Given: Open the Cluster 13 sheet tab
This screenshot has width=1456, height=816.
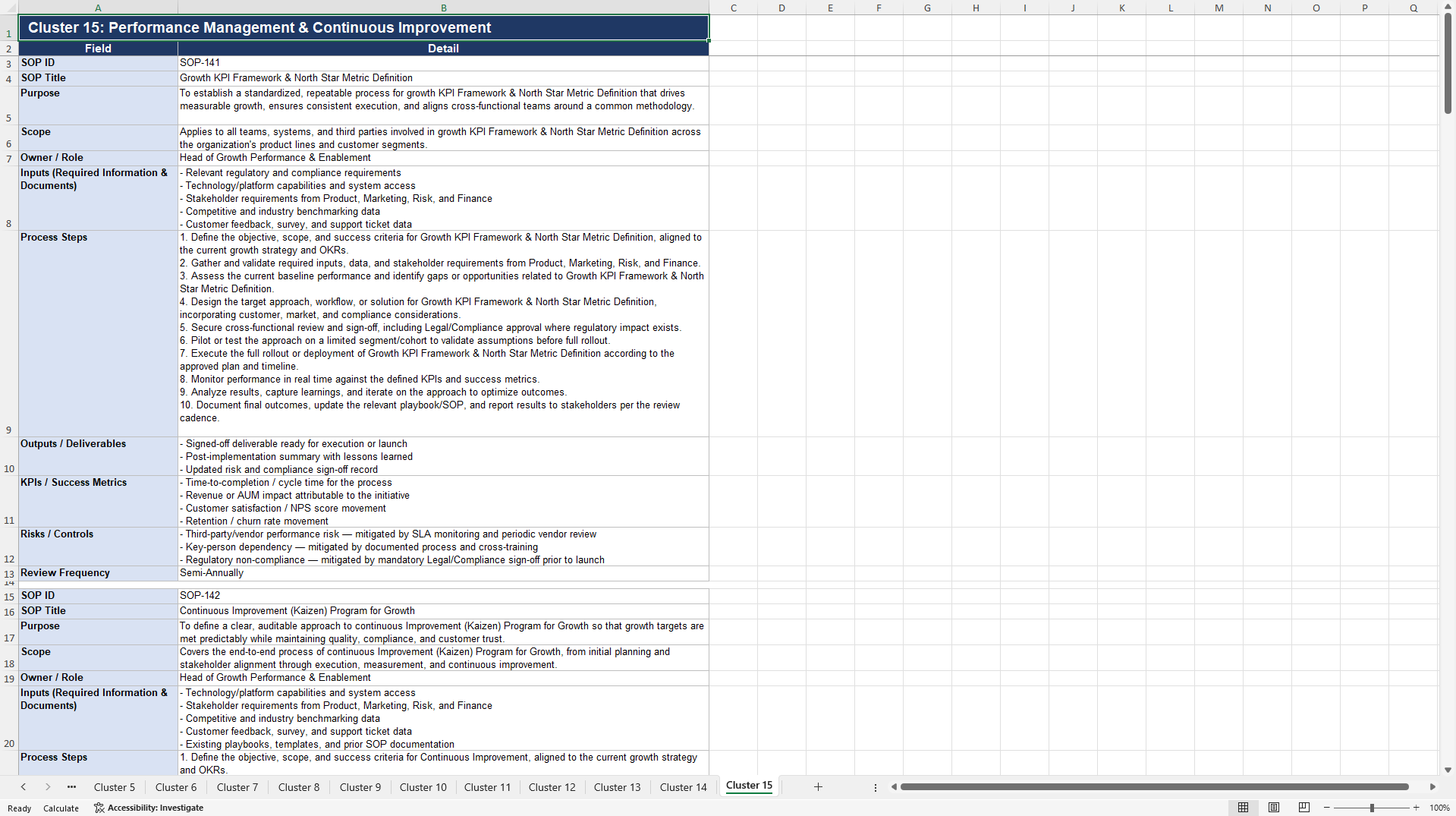Looking at the screenshot, I should coord(618,787).
